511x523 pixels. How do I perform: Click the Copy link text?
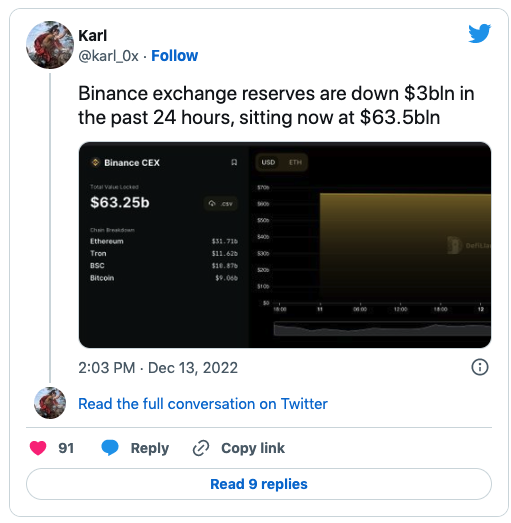point(253,448)
